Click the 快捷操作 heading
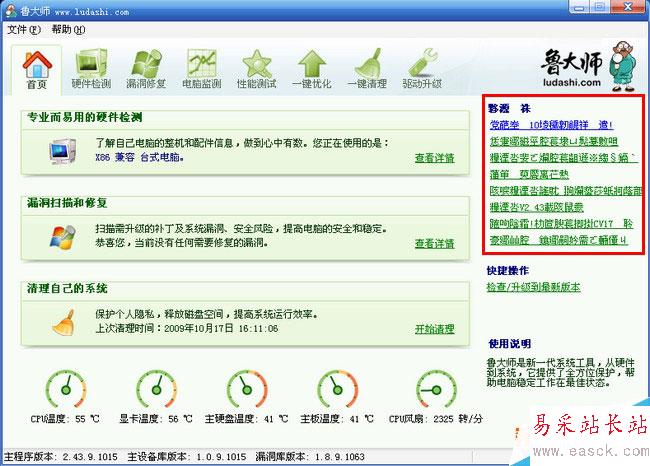Image resolution: width=650 pixels, height=466 pixels. tap(508, 271)
